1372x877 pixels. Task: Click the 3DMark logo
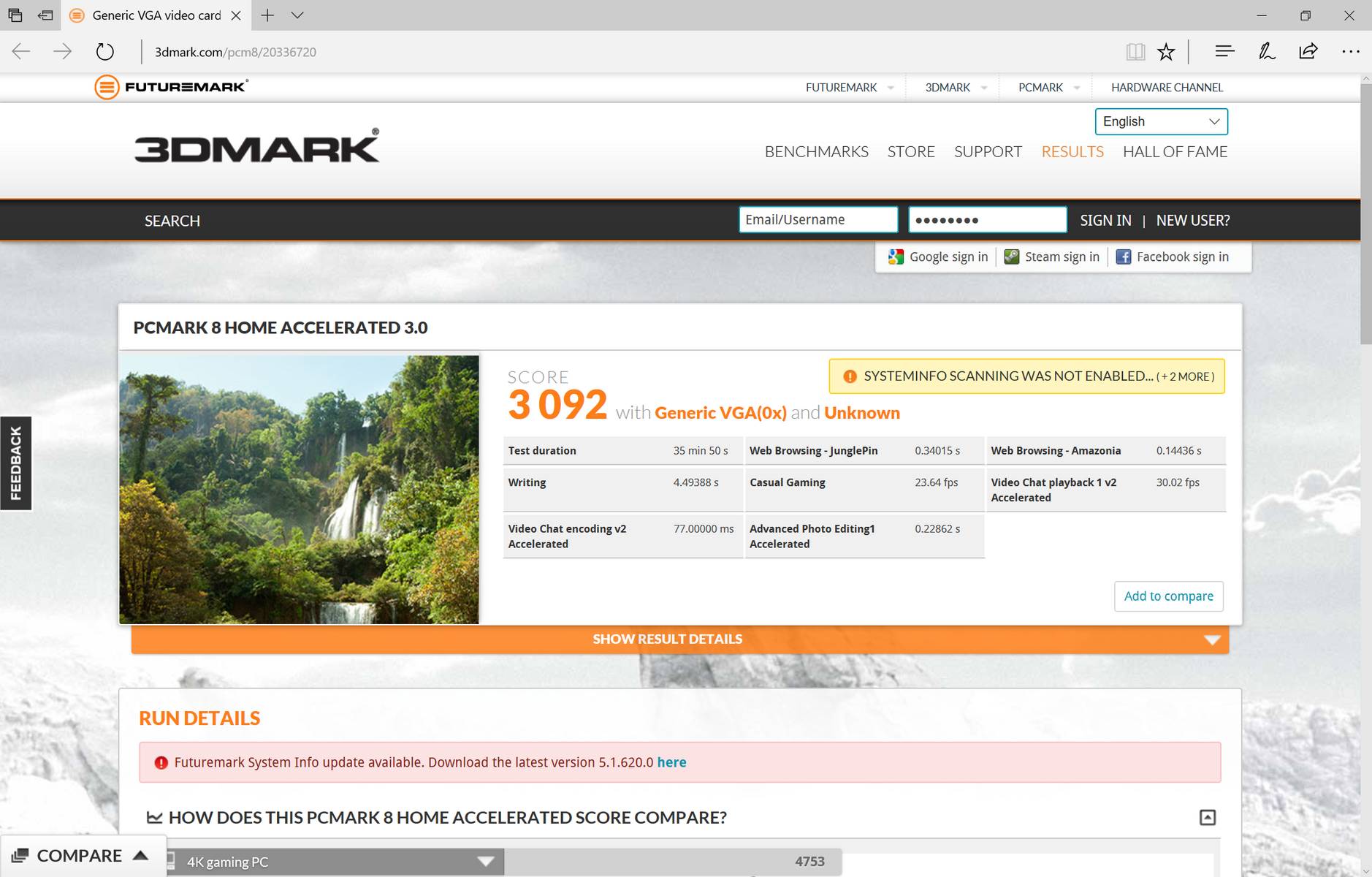pos(257,145)
